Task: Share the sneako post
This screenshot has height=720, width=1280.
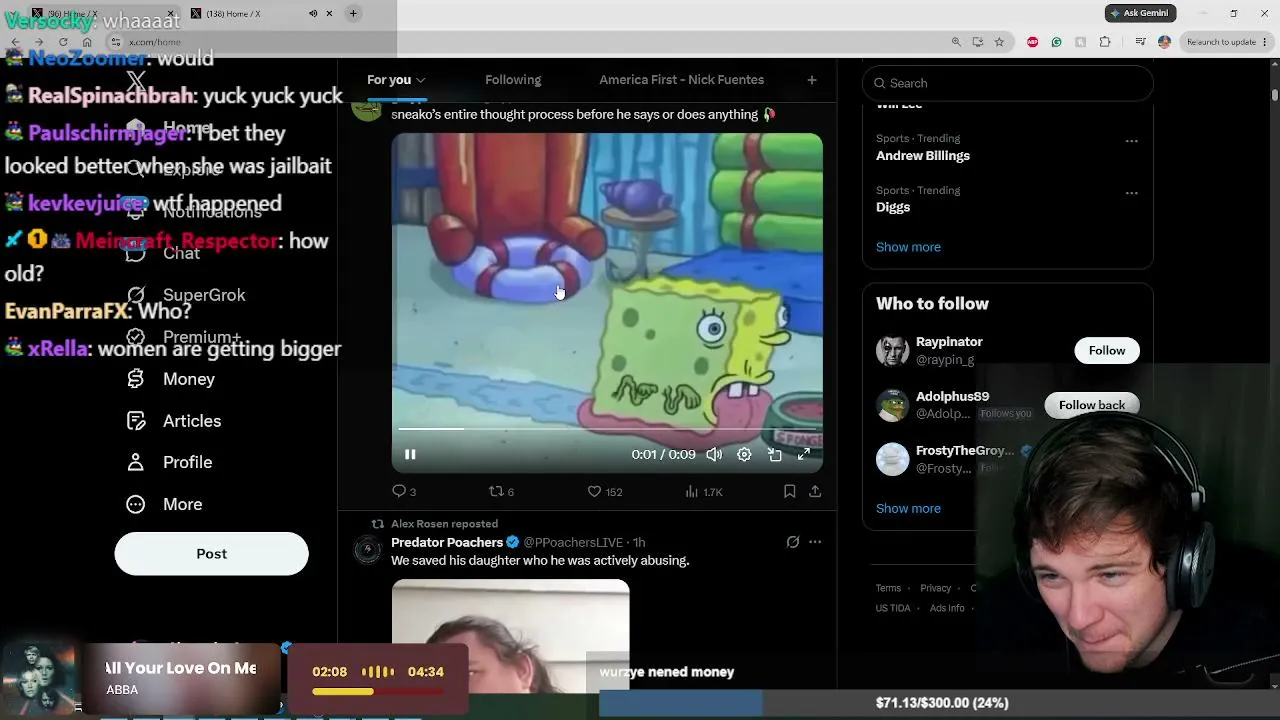Action: tap(815, 491)
